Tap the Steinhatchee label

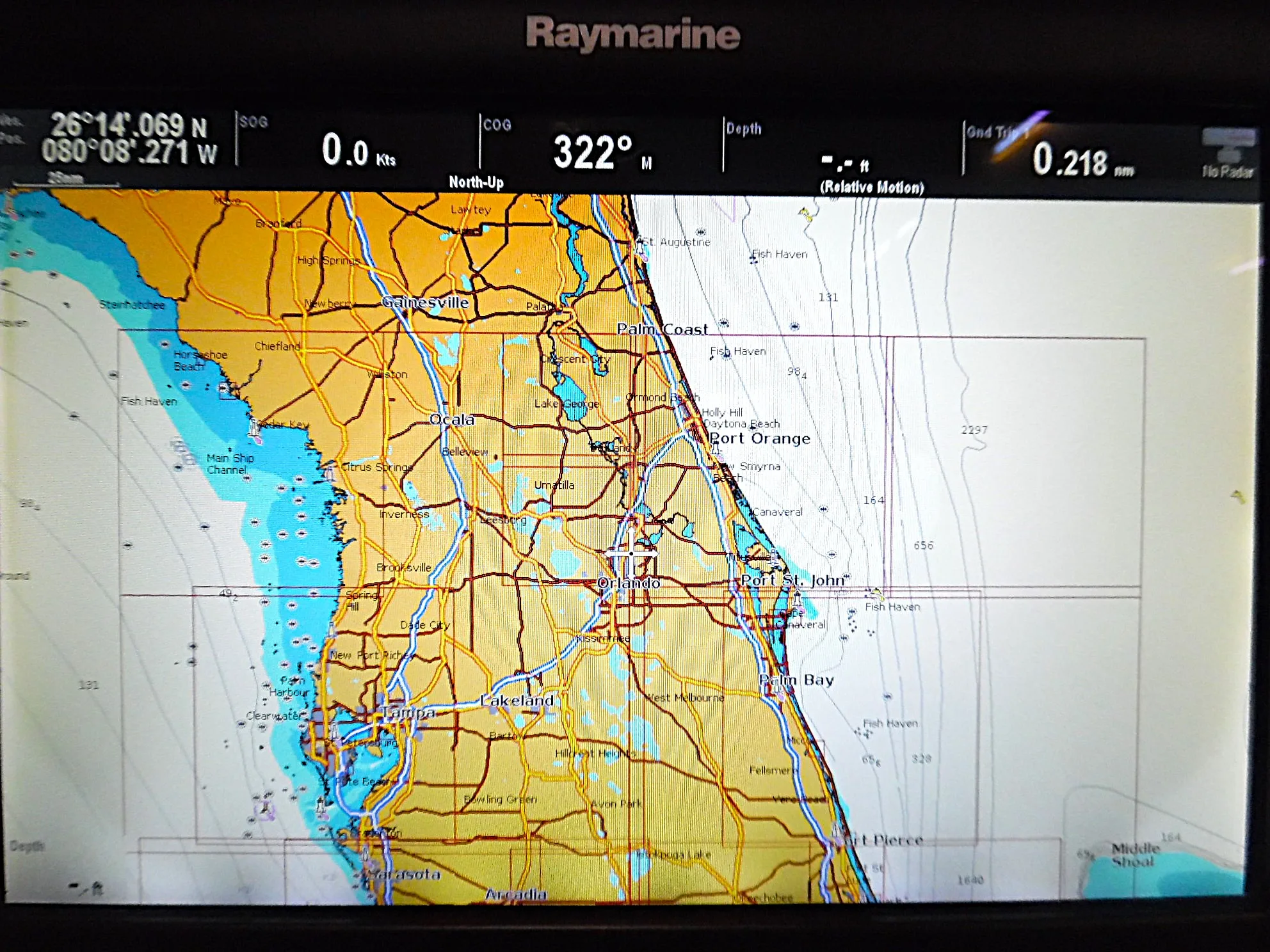132,305
